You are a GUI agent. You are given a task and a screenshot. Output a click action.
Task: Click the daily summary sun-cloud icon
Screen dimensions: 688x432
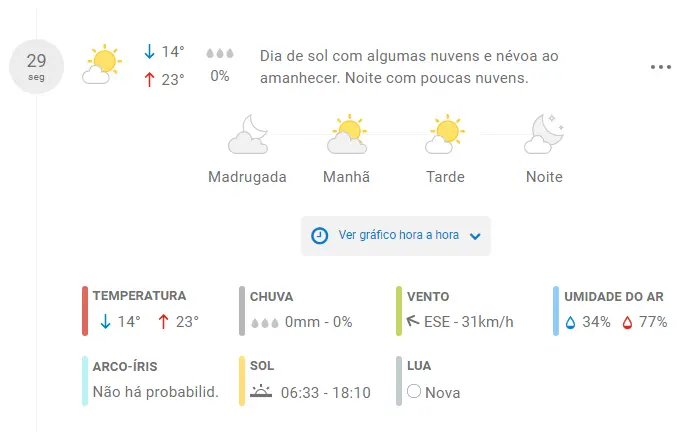click(102, 64)
